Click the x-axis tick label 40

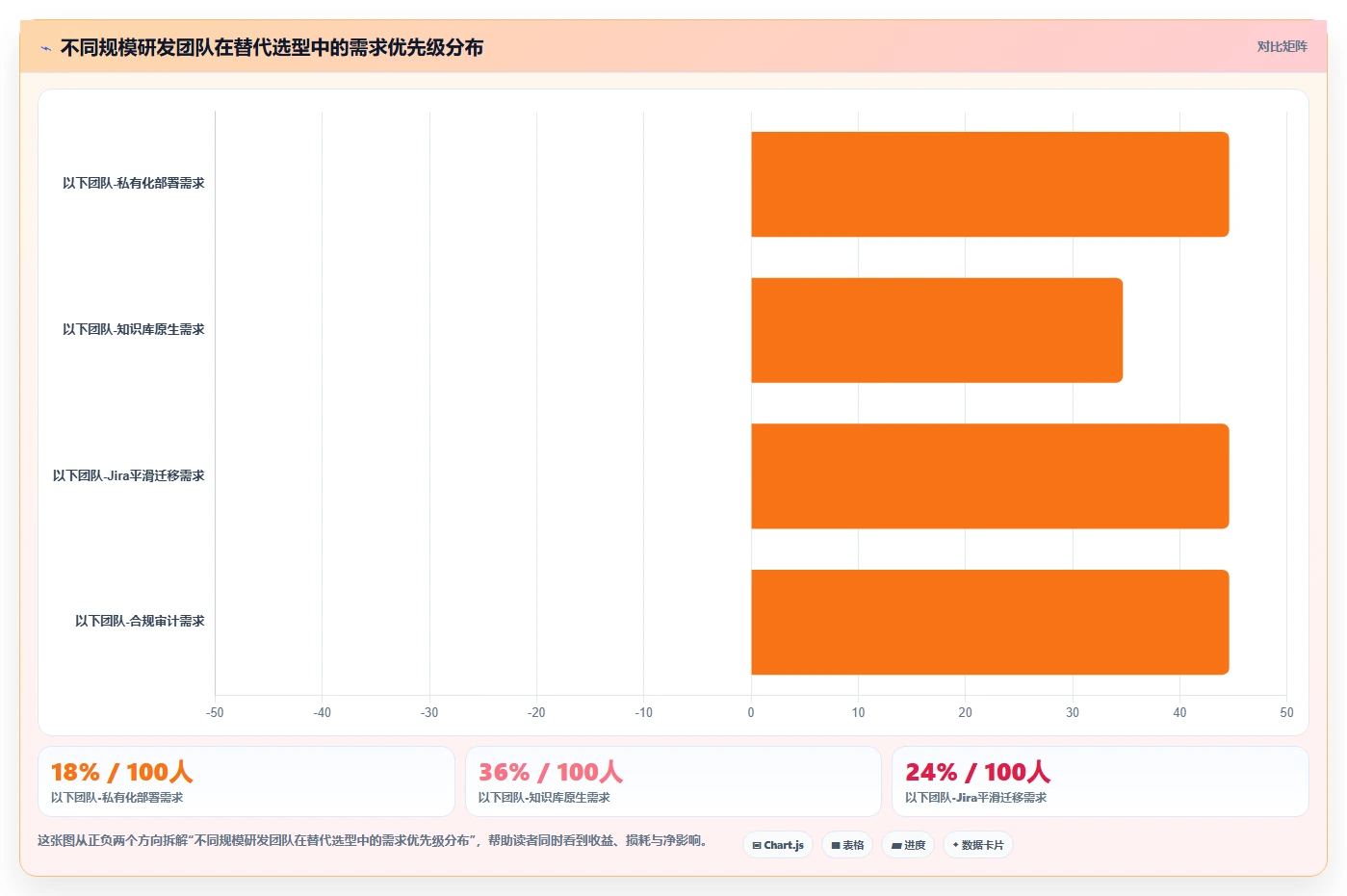click(1179, 712)
